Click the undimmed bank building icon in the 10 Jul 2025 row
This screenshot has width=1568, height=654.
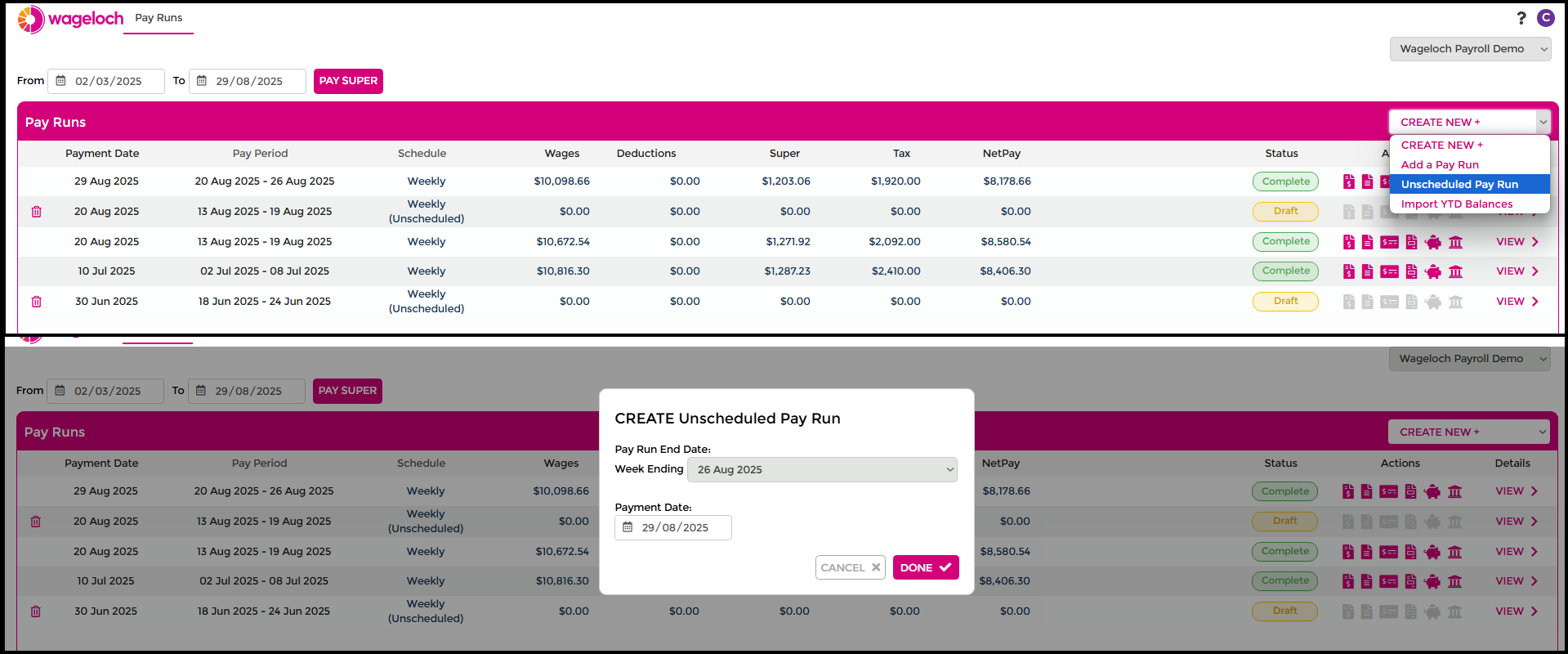click(1455, 271)
